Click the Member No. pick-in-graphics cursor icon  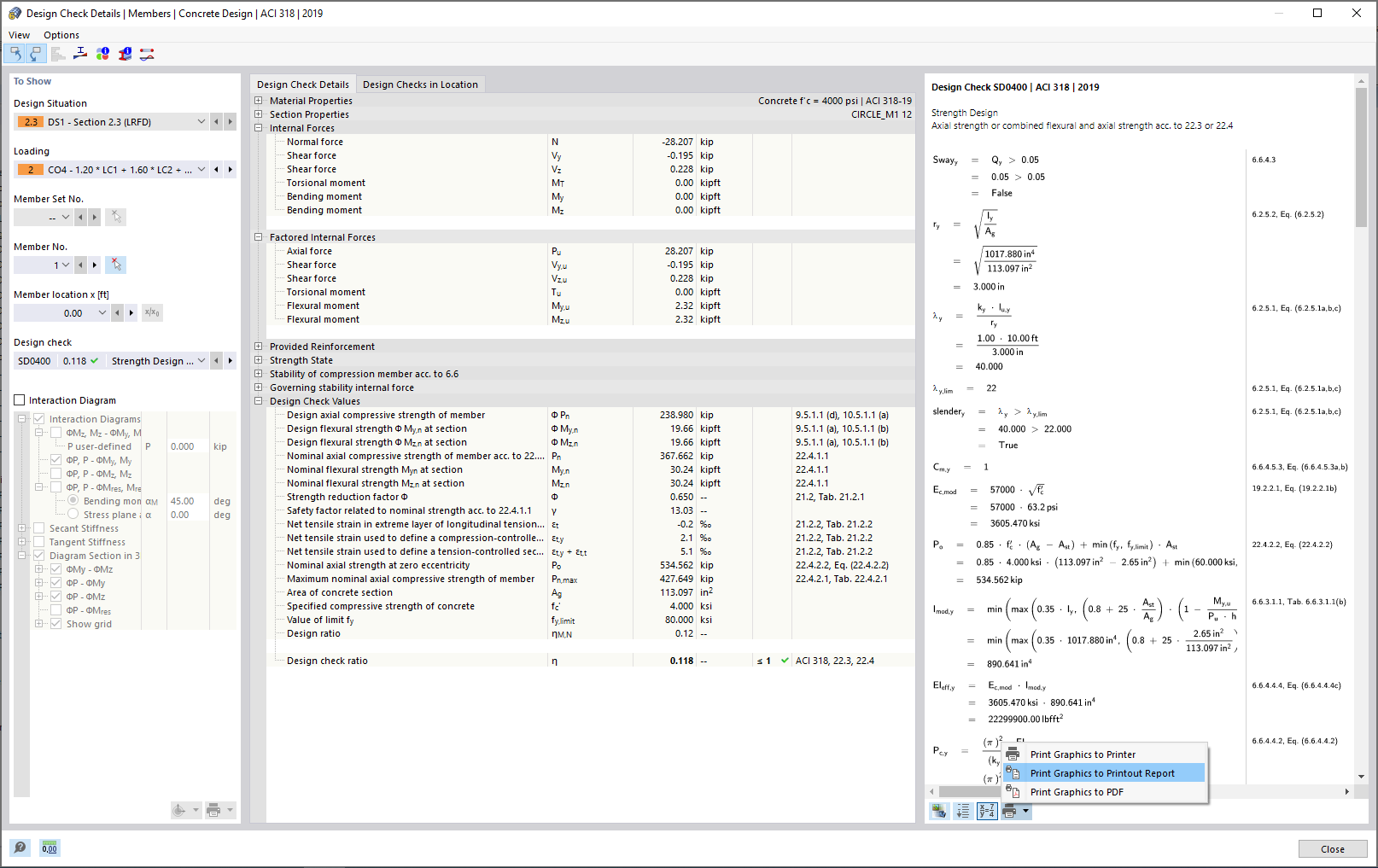116,265
